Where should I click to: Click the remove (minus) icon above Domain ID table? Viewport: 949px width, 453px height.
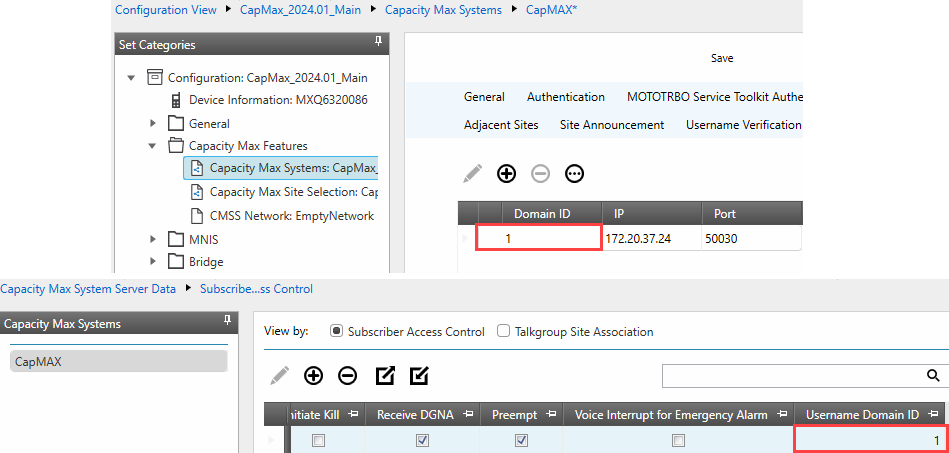(540, 174)
